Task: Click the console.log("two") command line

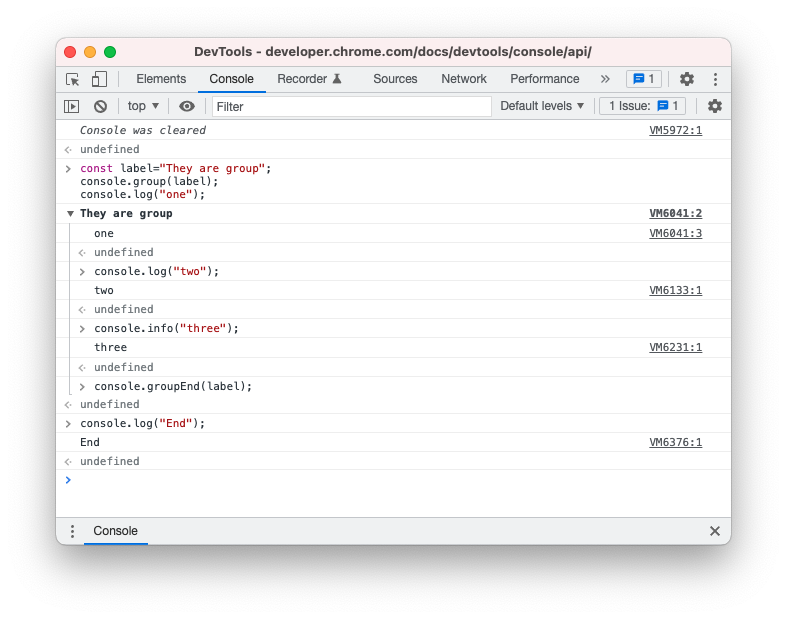Action: 157,272
